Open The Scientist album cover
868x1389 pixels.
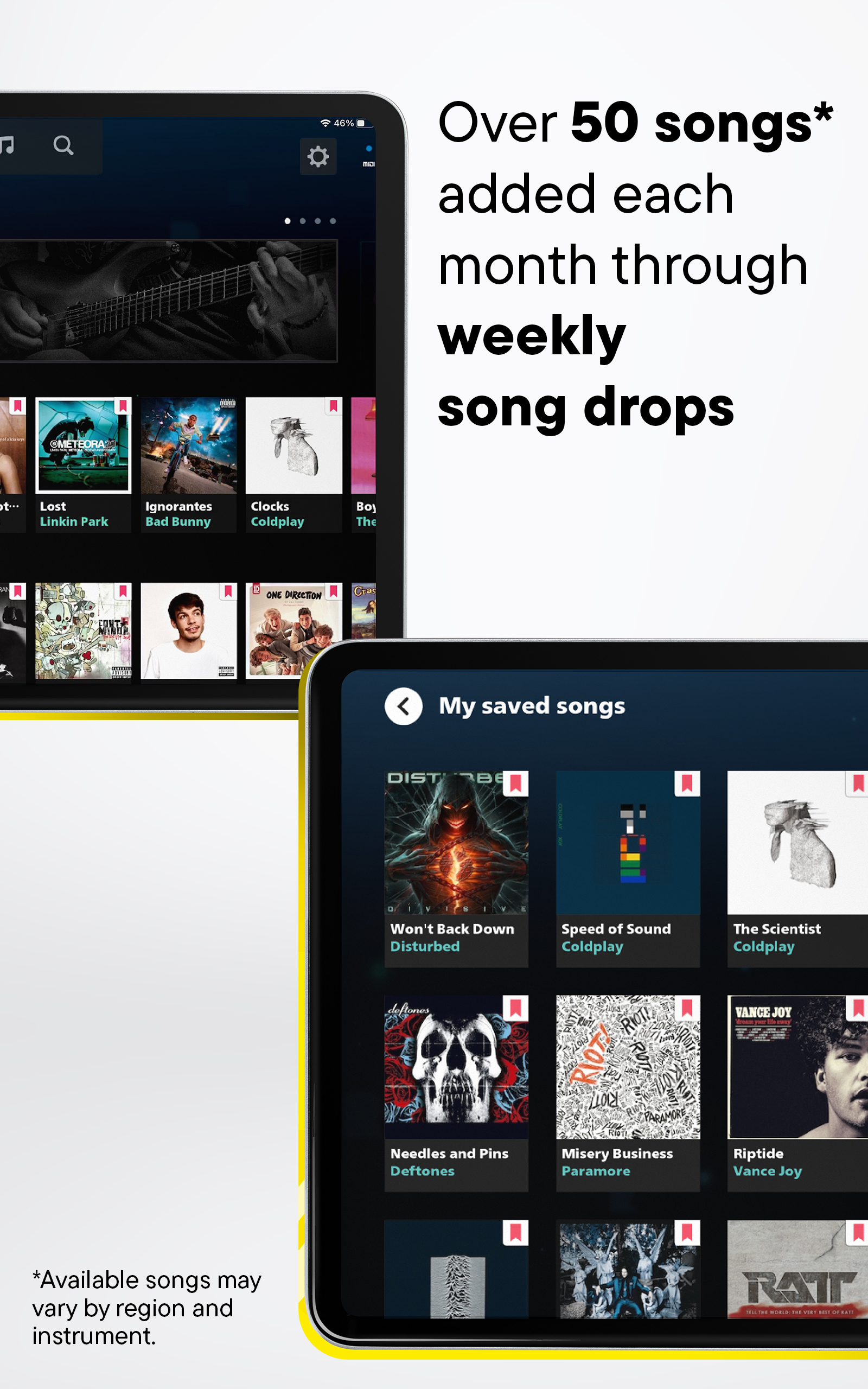click(797, 842)
